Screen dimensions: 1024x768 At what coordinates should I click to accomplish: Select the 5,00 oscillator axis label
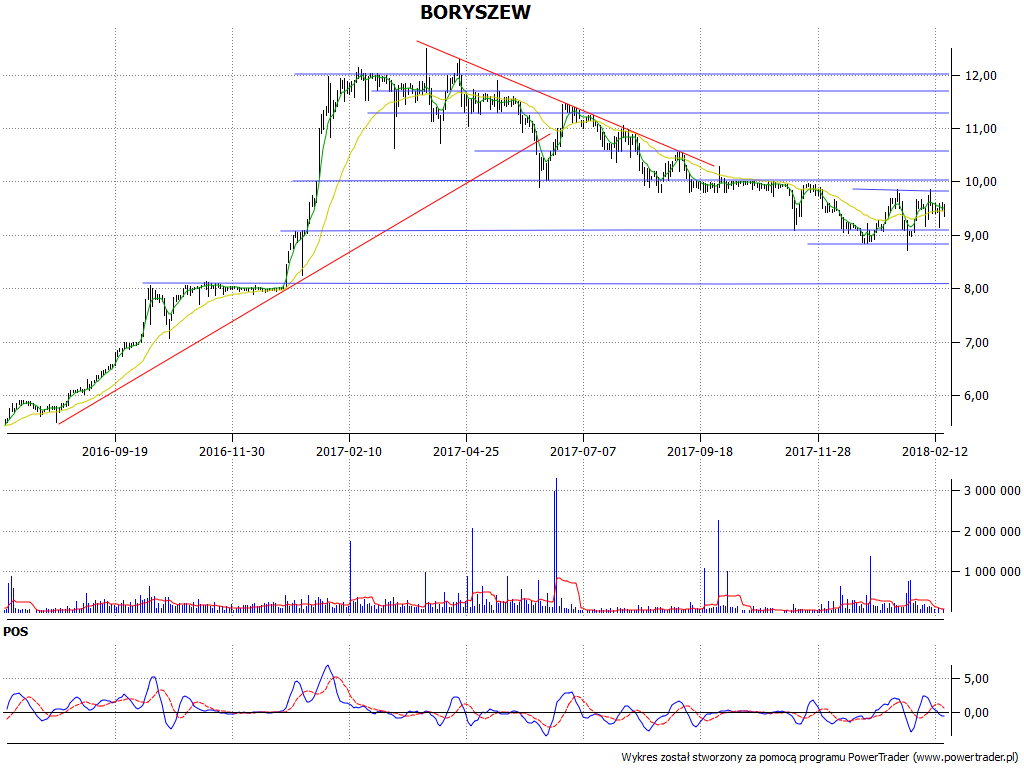(976, 679)
